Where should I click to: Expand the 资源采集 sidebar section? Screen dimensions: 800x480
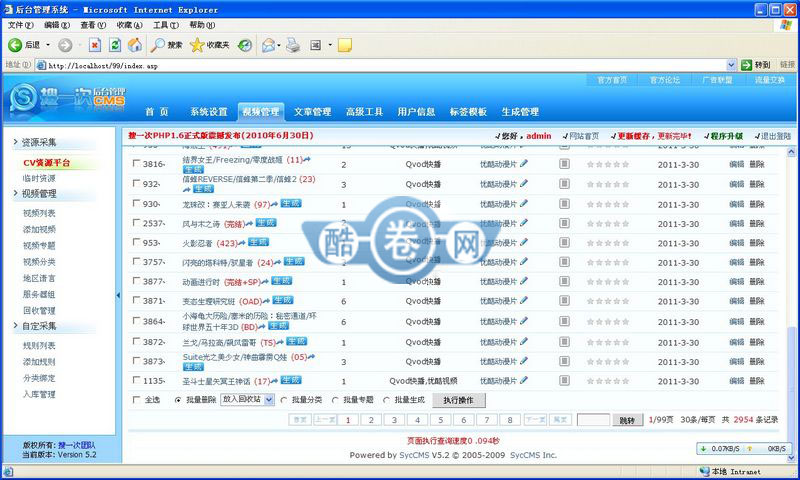click(x=38, y=142)
